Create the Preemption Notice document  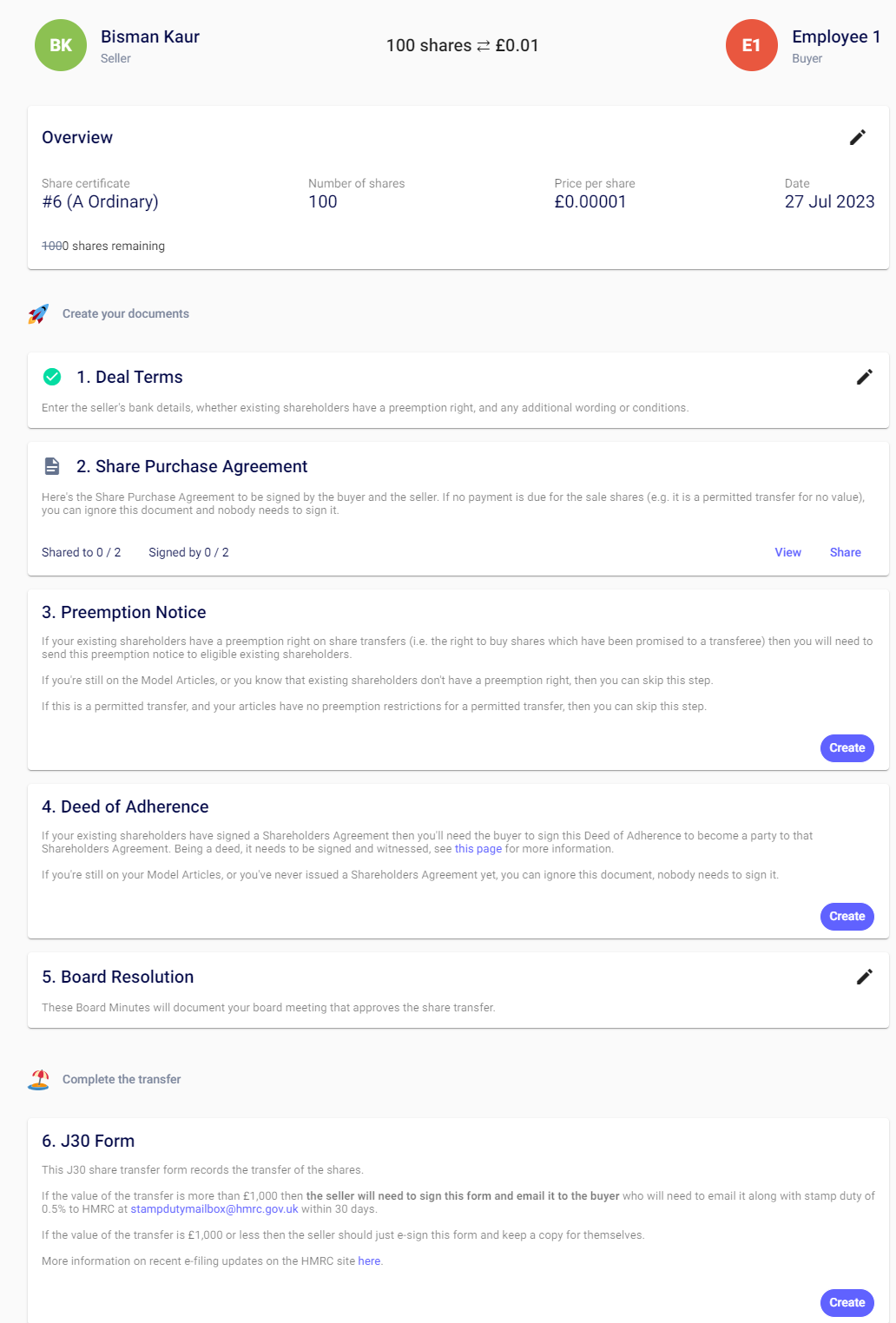tap(847, 747)
